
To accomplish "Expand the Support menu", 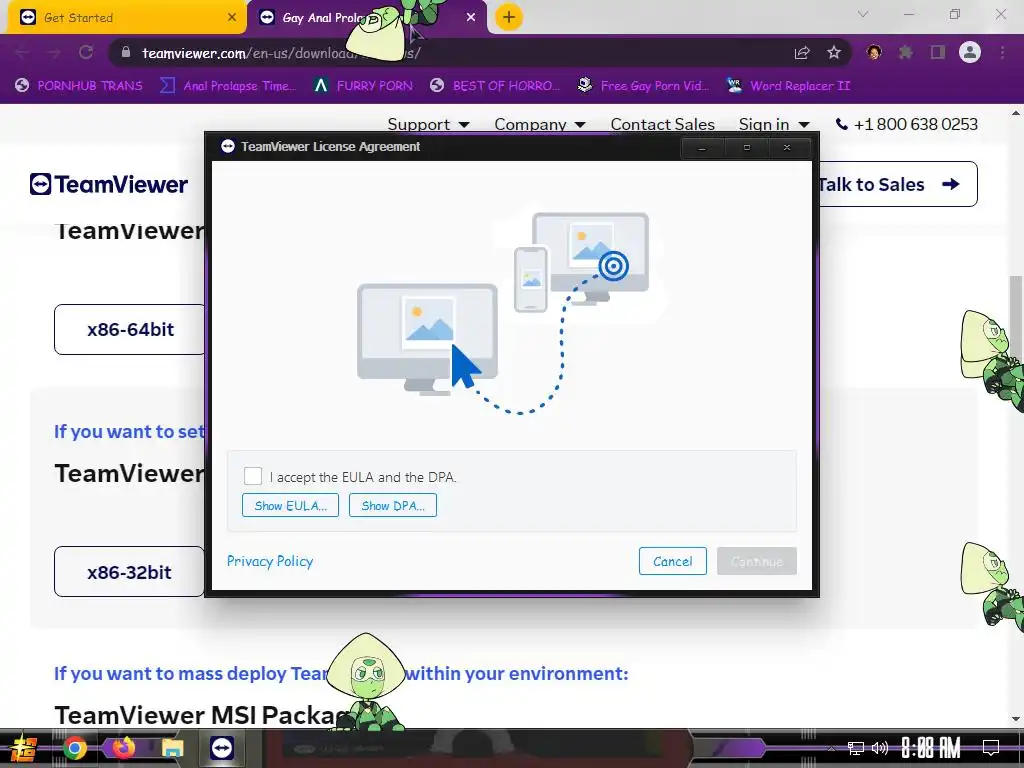I will click(x=428, y=124).
